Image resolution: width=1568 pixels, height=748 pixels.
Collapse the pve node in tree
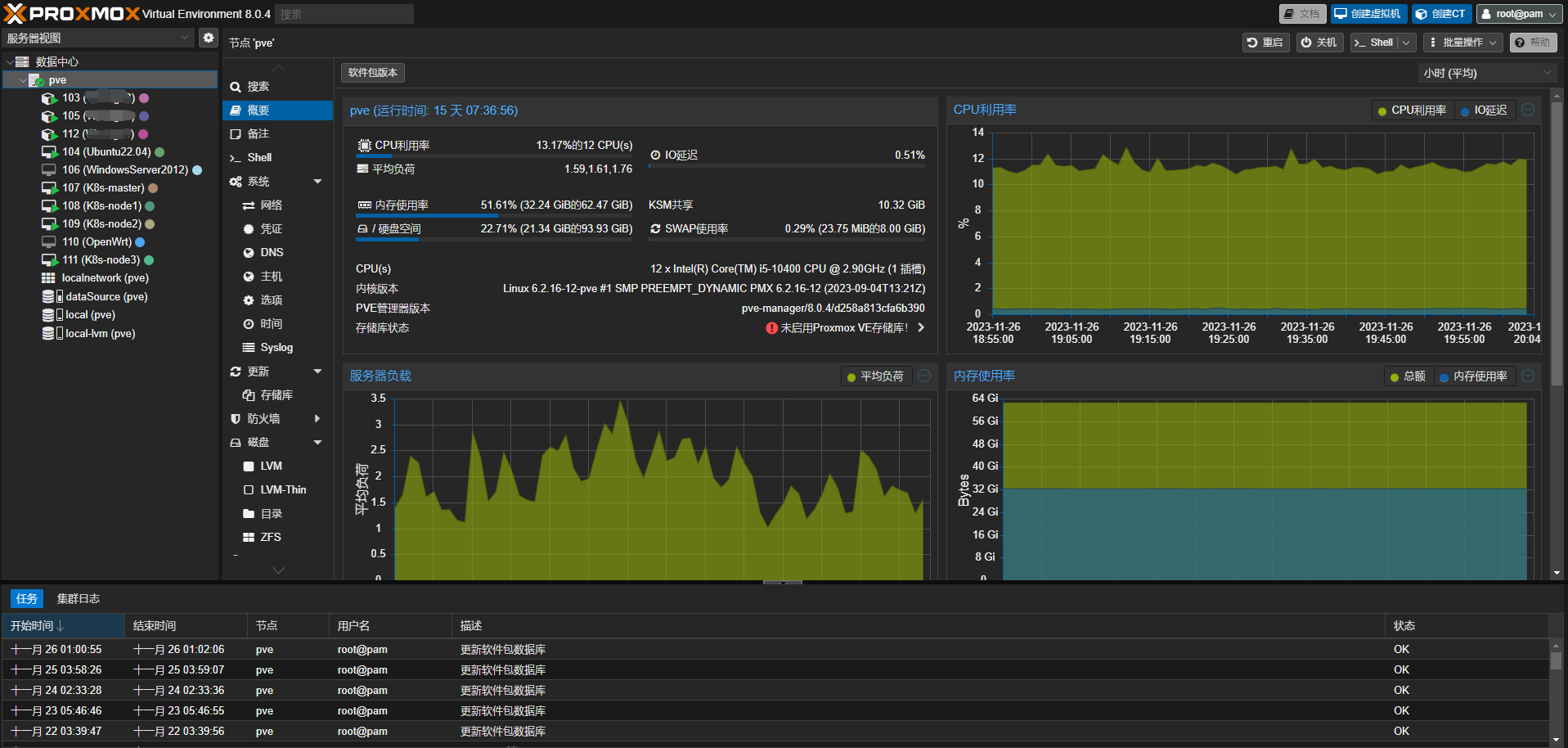[x=23, y=80]
